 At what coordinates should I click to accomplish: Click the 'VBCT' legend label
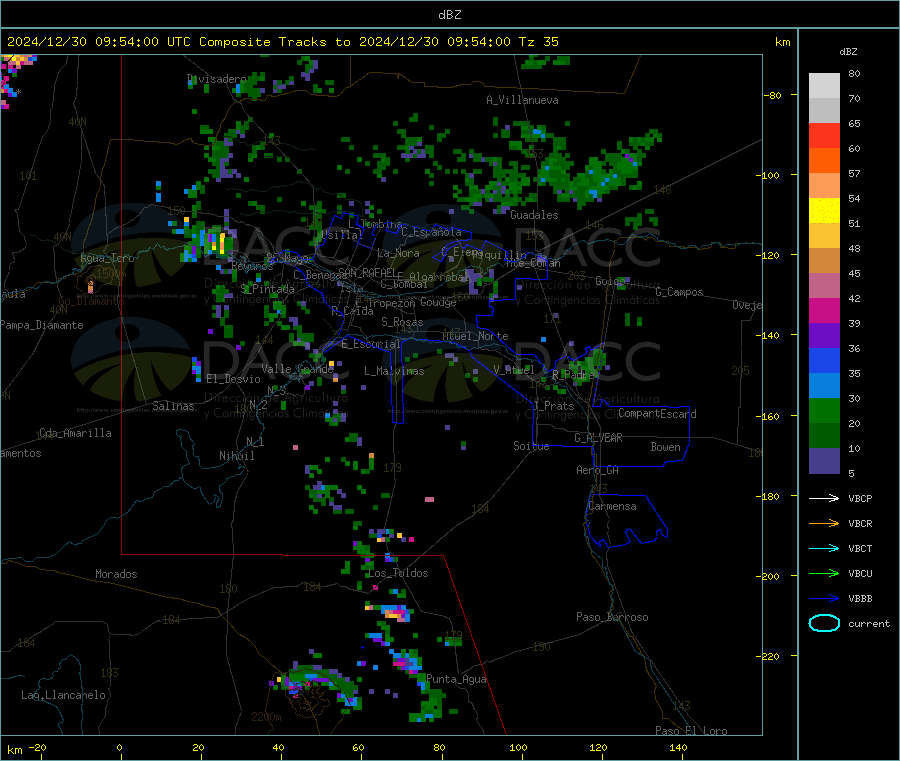[x=860, y=549]
